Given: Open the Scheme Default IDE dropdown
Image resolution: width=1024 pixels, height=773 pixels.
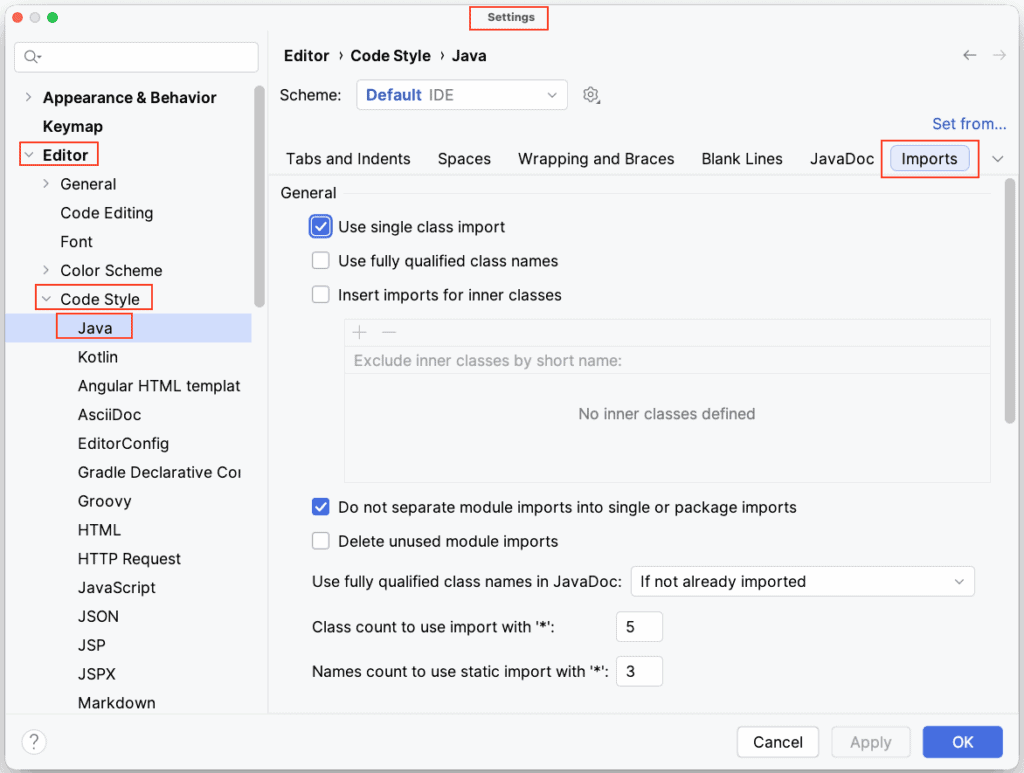Looking at the screenshot, I should coord(462,95).
